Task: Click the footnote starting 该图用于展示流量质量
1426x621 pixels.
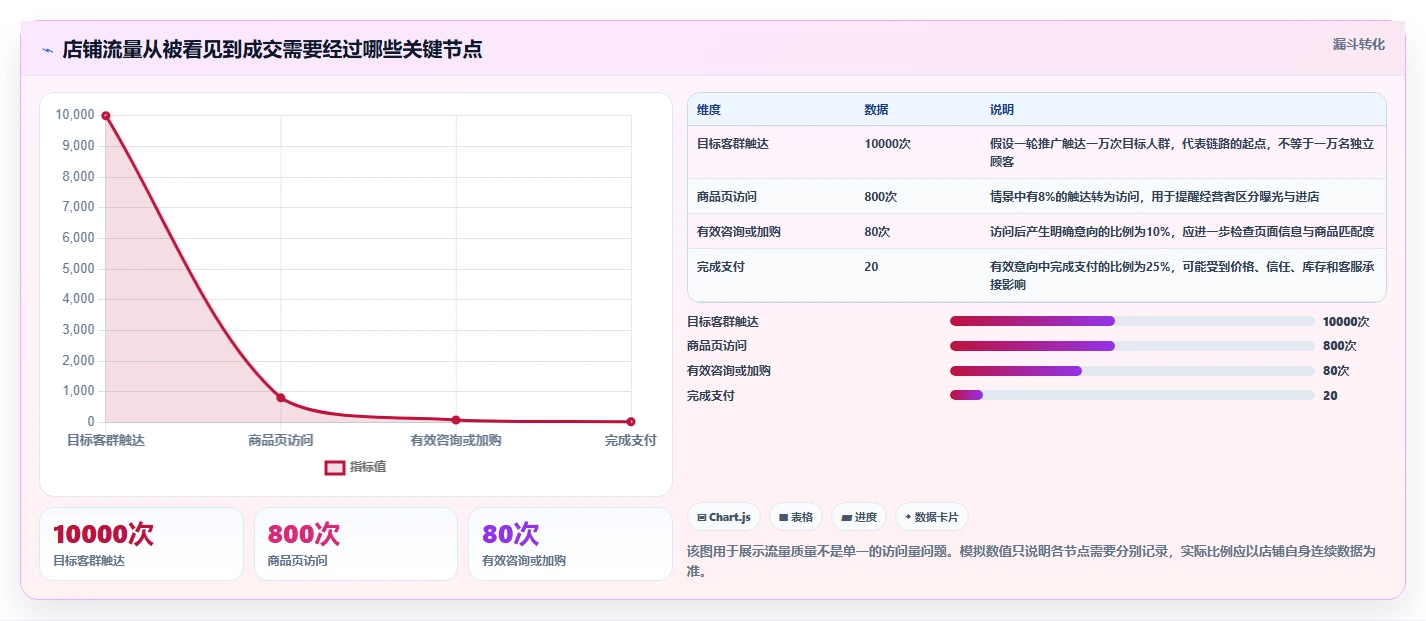Action: [x=1031, y=561]
